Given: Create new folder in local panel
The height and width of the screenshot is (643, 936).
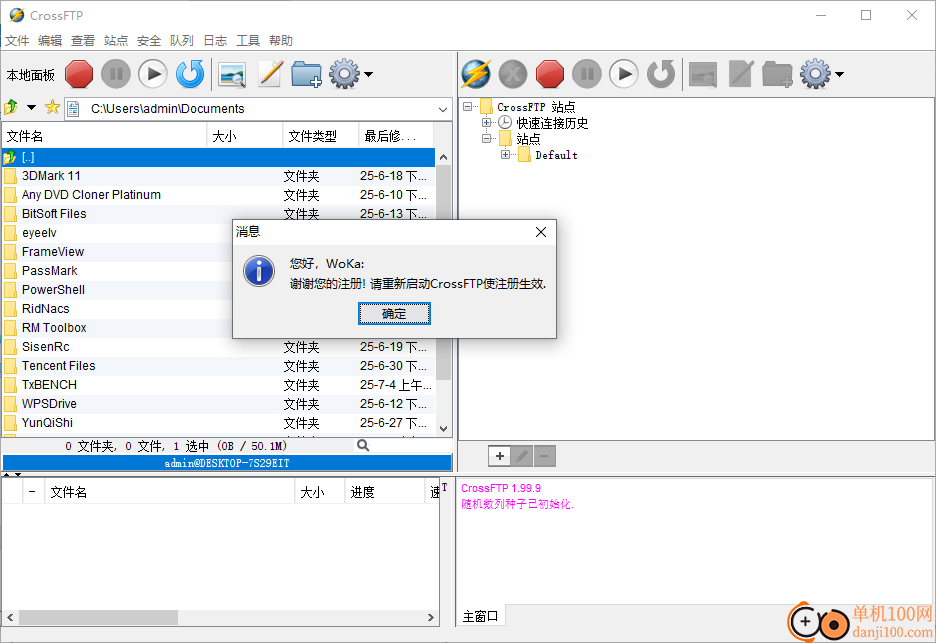Looking at the screenshot, I should (x=306, y=75).
